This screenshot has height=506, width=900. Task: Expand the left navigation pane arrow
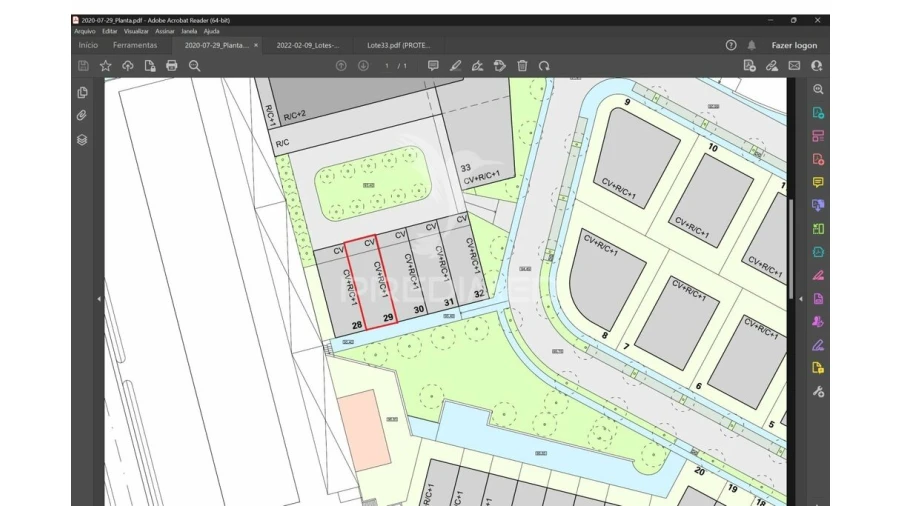click(x=98, y=299)
